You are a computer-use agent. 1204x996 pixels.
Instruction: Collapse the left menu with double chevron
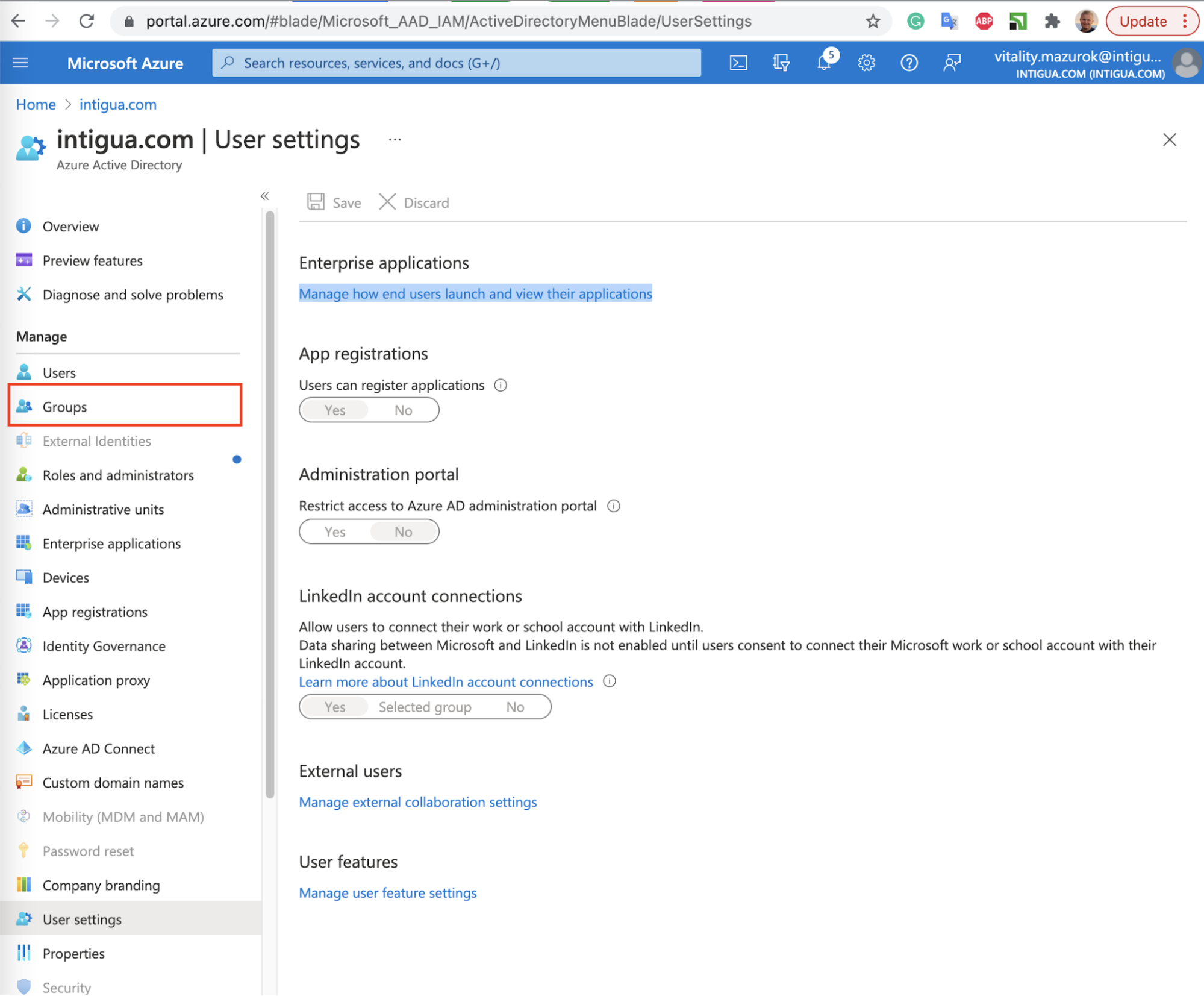pyautogui.click(x=264, y=196)
